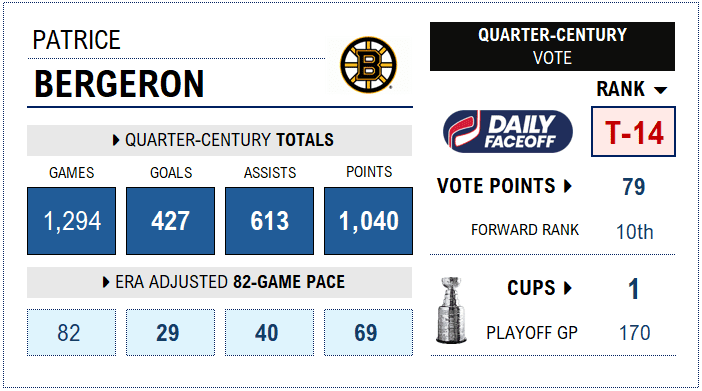Click the Goals total 427 box
This screenshot has width=702, height=391.
171,221
